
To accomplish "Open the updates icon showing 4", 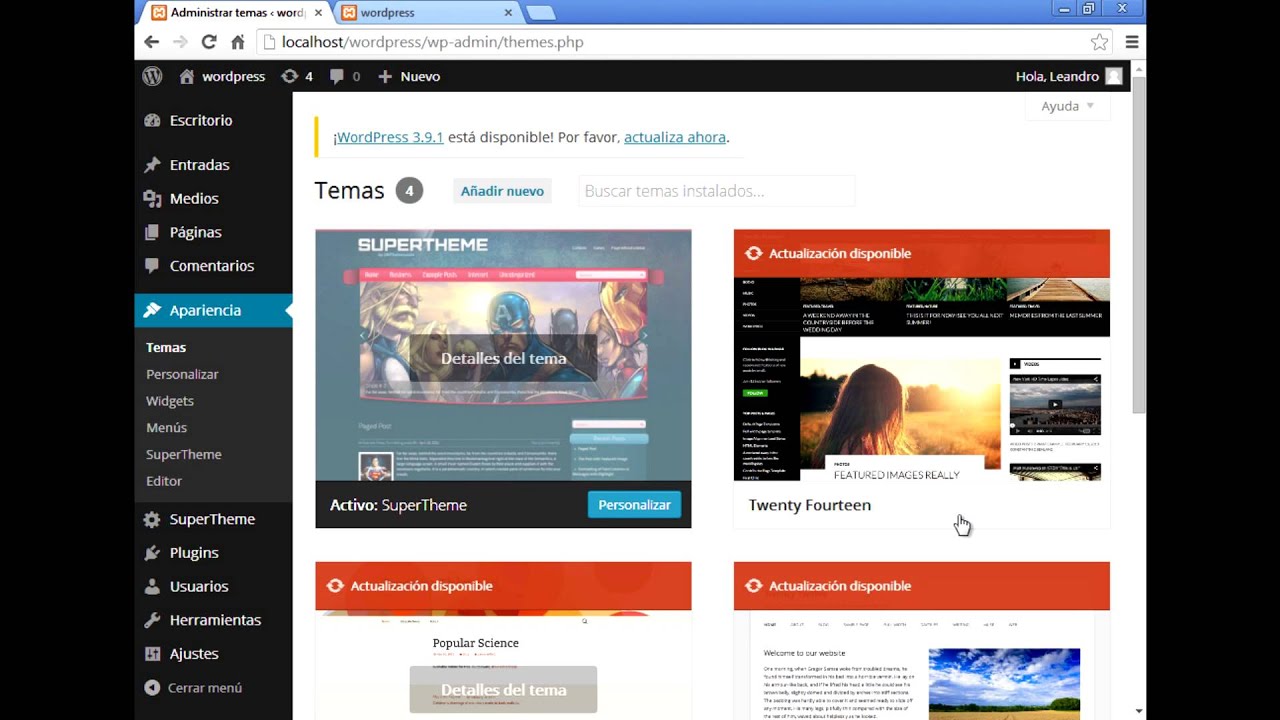I will [290, 76].
